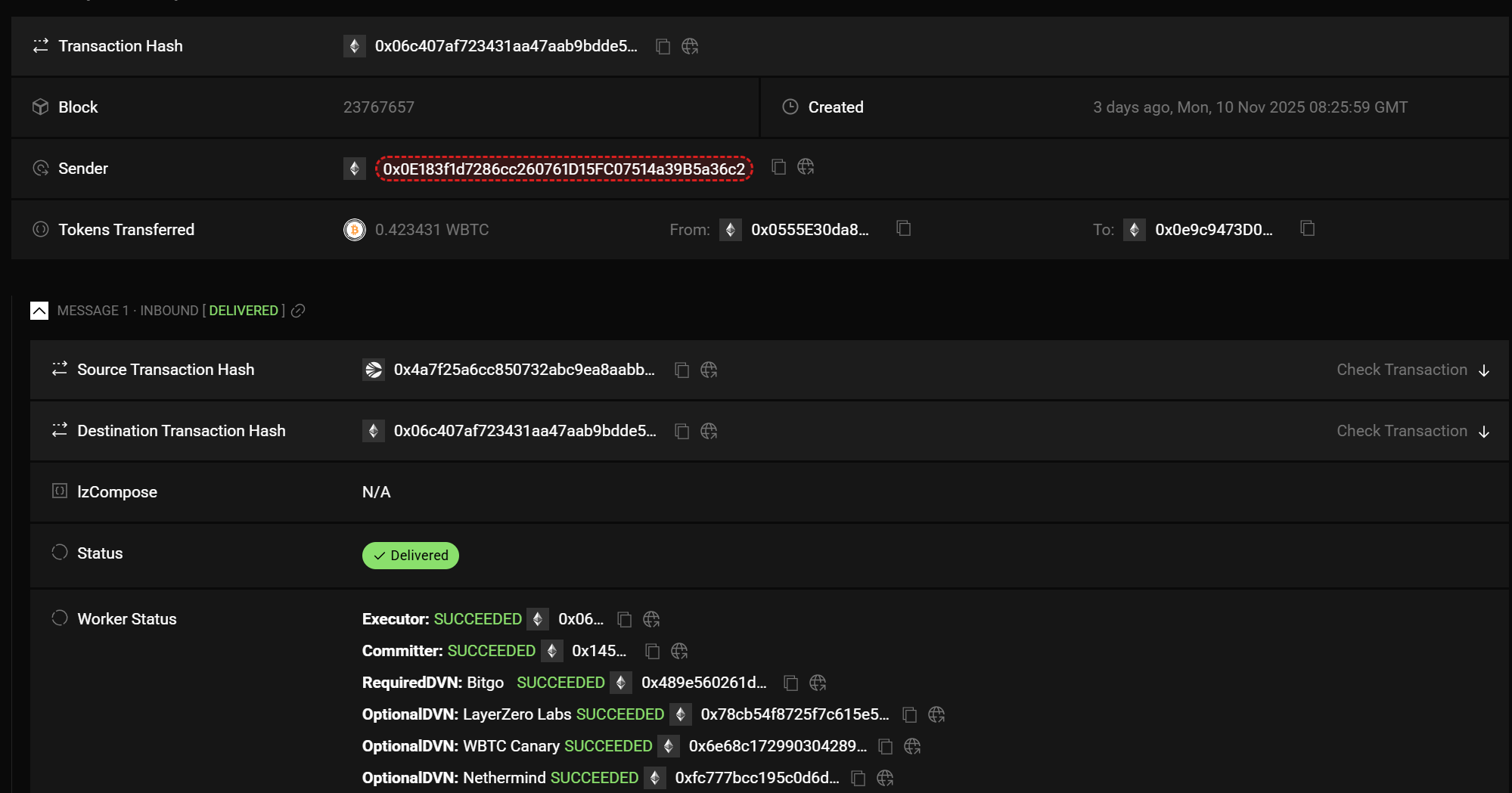Copy the Transaction Hash value
1512x793 pixels.
[x=663, y=47]
